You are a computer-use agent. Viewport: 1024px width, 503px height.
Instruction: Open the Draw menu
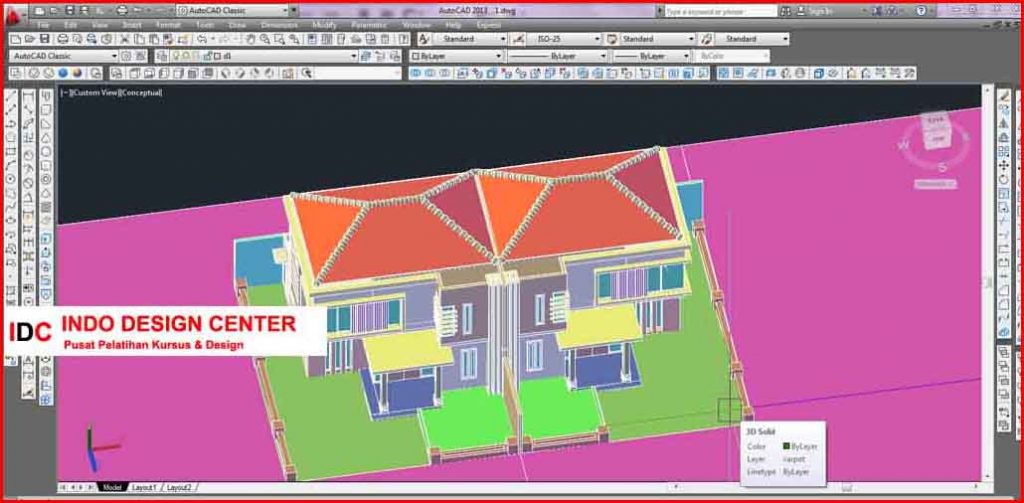pos(237,25)
